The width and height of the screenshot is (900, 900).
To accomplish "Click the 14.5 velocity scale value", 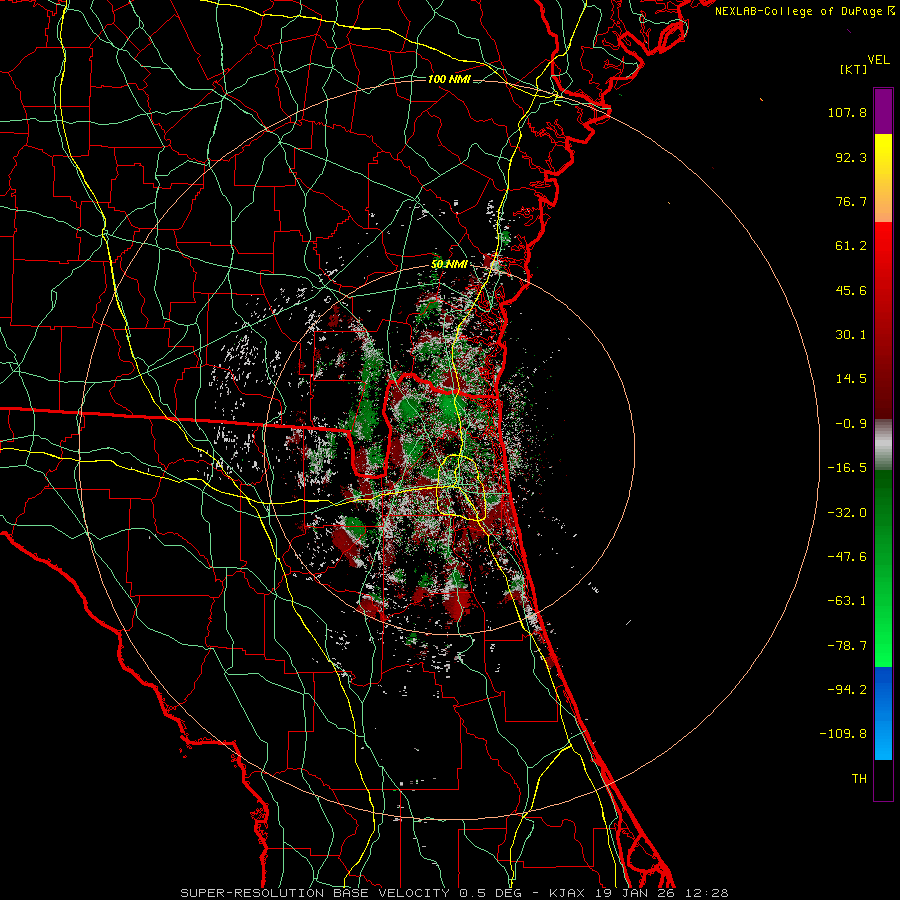I will (x=851, y=379).
